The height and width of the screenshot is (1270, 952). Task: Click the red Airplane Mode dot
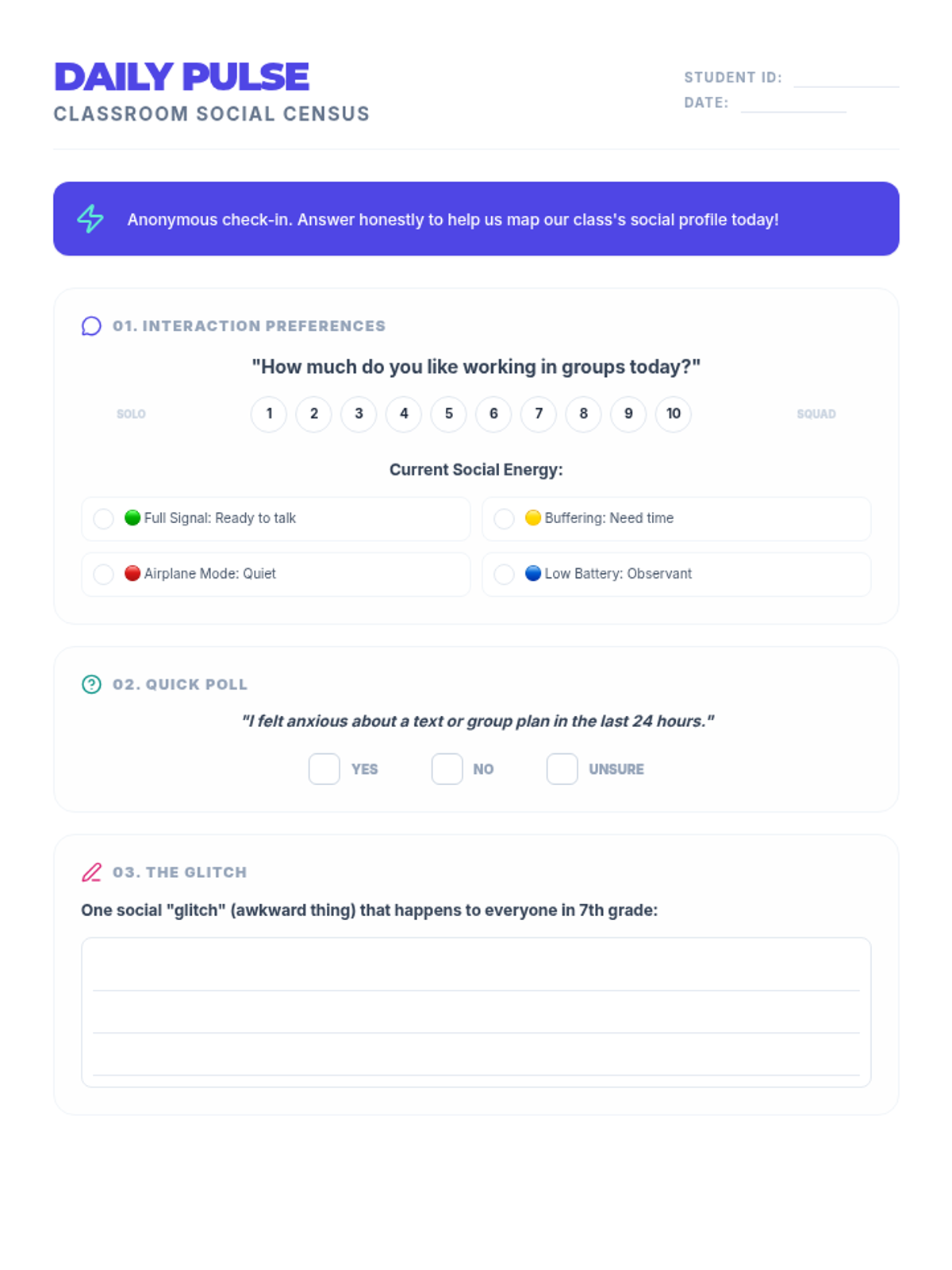[132, 573]
